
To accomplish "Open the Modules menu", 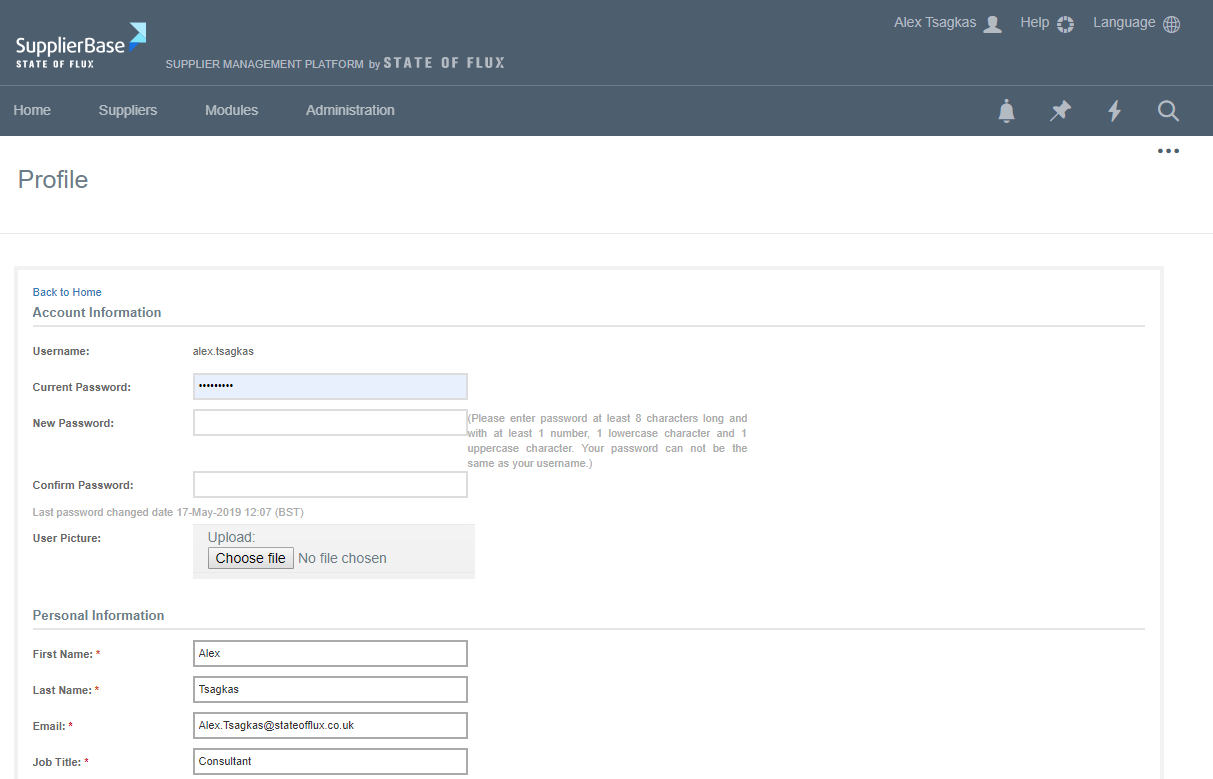I will [x=231, y=110].
